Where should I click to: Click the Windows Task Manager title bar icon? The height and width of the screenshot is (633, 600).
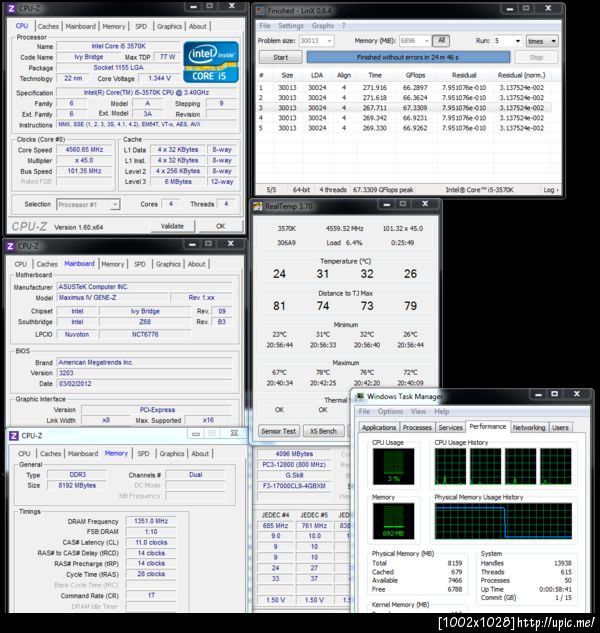click(359, 396)
